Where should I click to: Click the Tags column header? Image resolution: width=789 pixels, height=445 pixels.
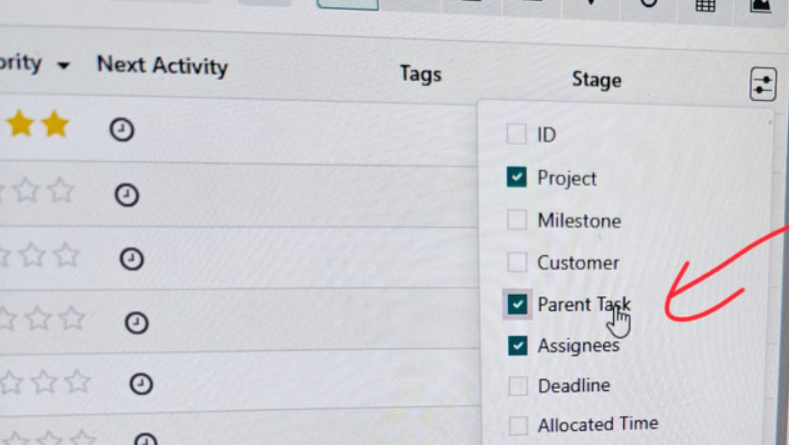click(420, 74)
